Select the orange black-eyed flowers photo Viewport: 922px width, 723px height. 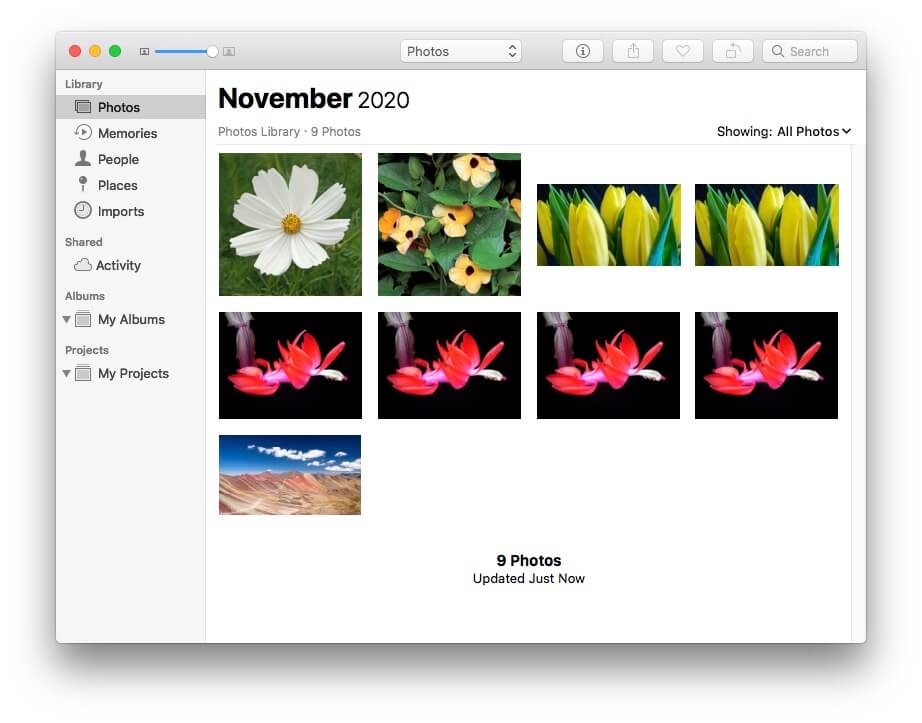pyautogui.click(x=449, y=225)
